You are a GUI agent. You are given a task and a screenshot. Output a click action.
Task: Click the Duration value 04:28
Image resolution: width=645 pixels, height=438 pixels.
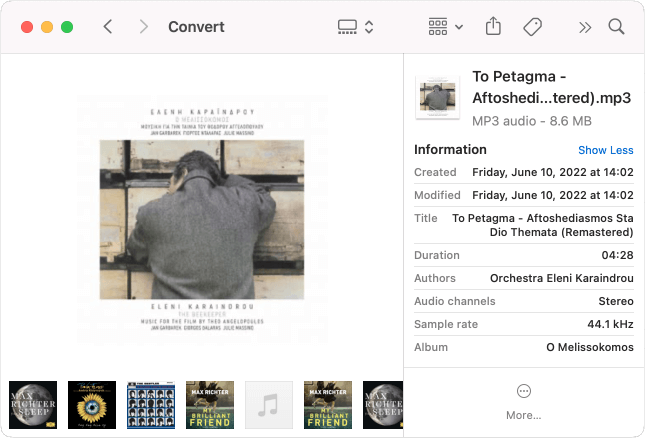click(x=617, y=255)
